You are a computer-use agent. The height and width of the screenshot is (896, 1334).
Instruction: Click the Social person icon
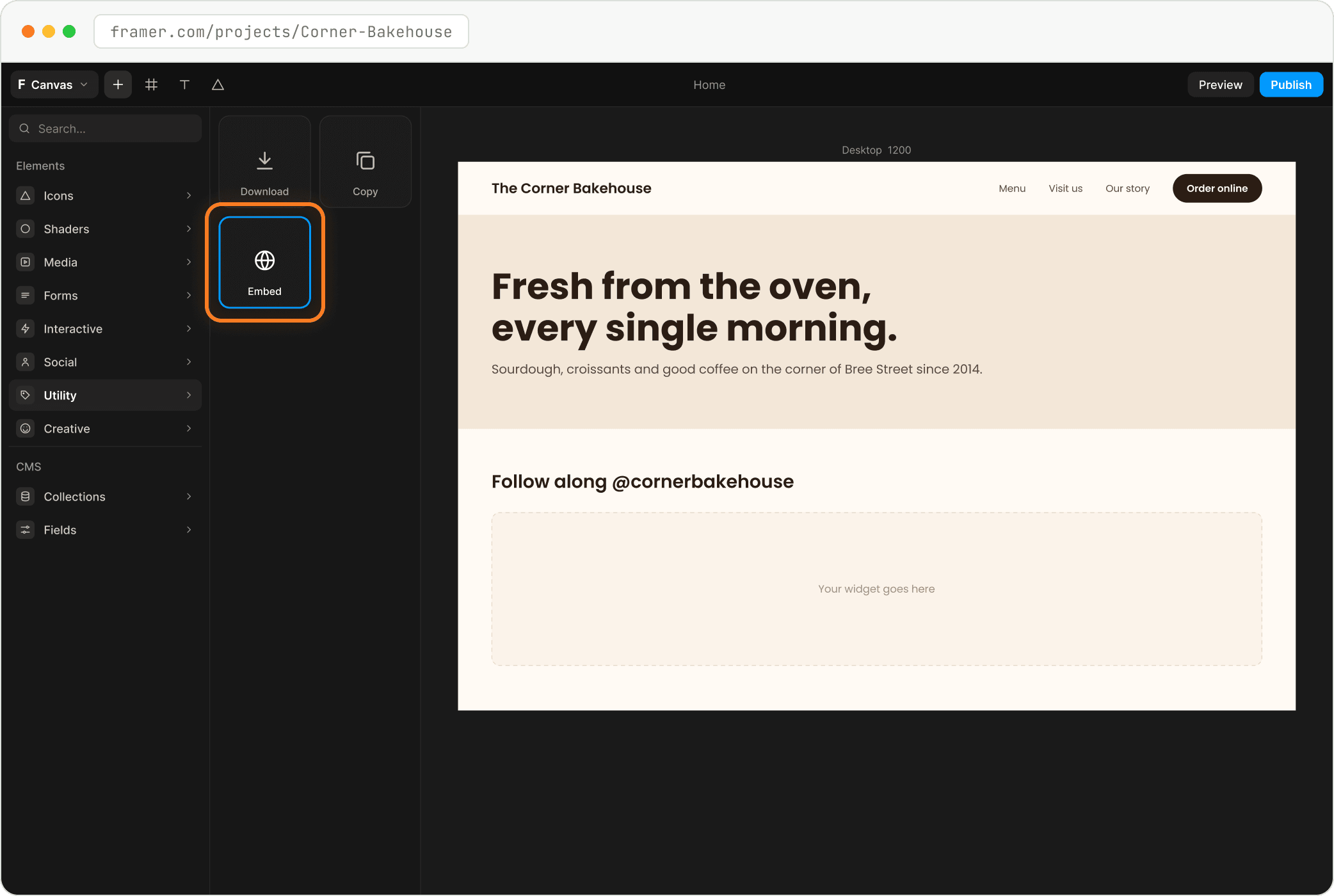[26, 362]
